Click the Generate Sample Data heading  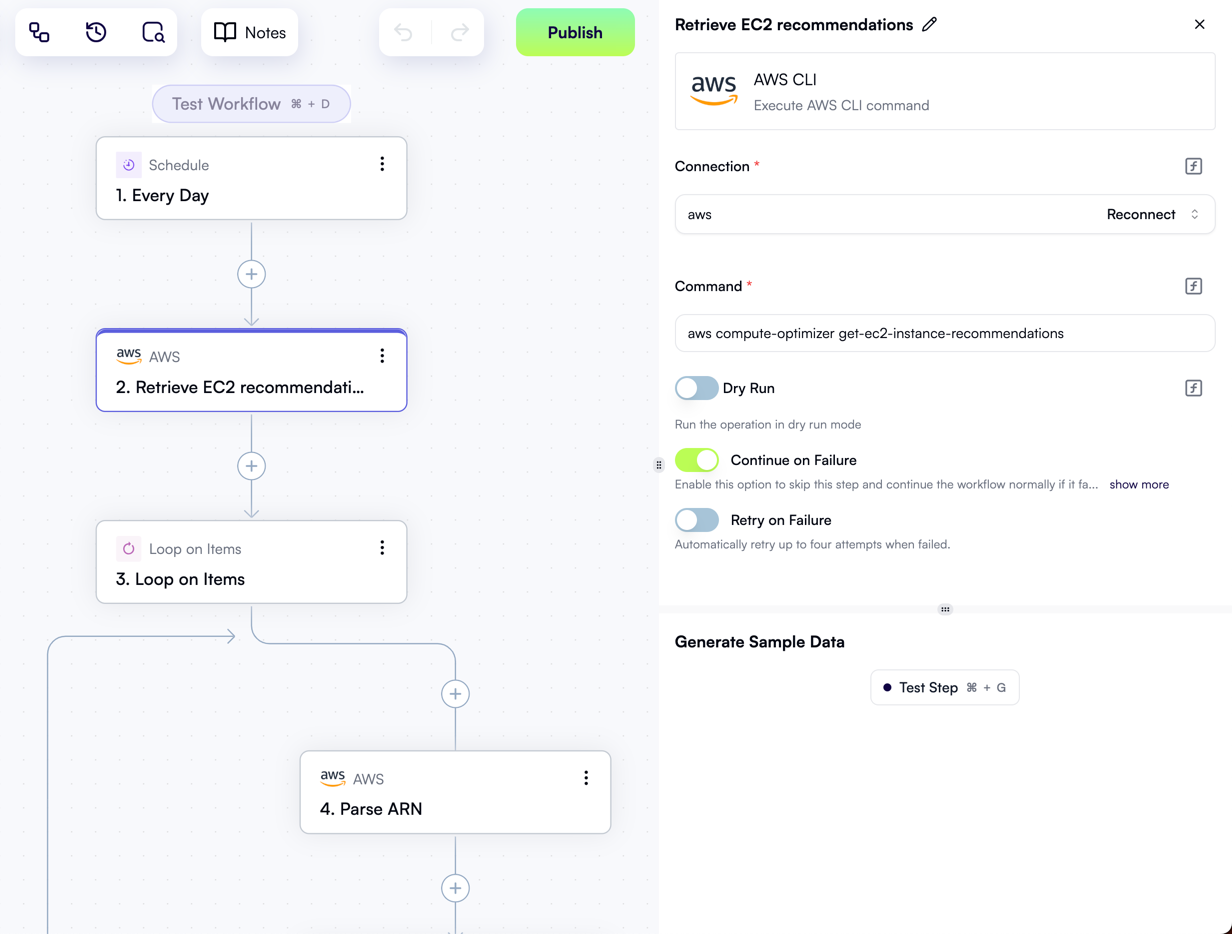coord(760,642)
